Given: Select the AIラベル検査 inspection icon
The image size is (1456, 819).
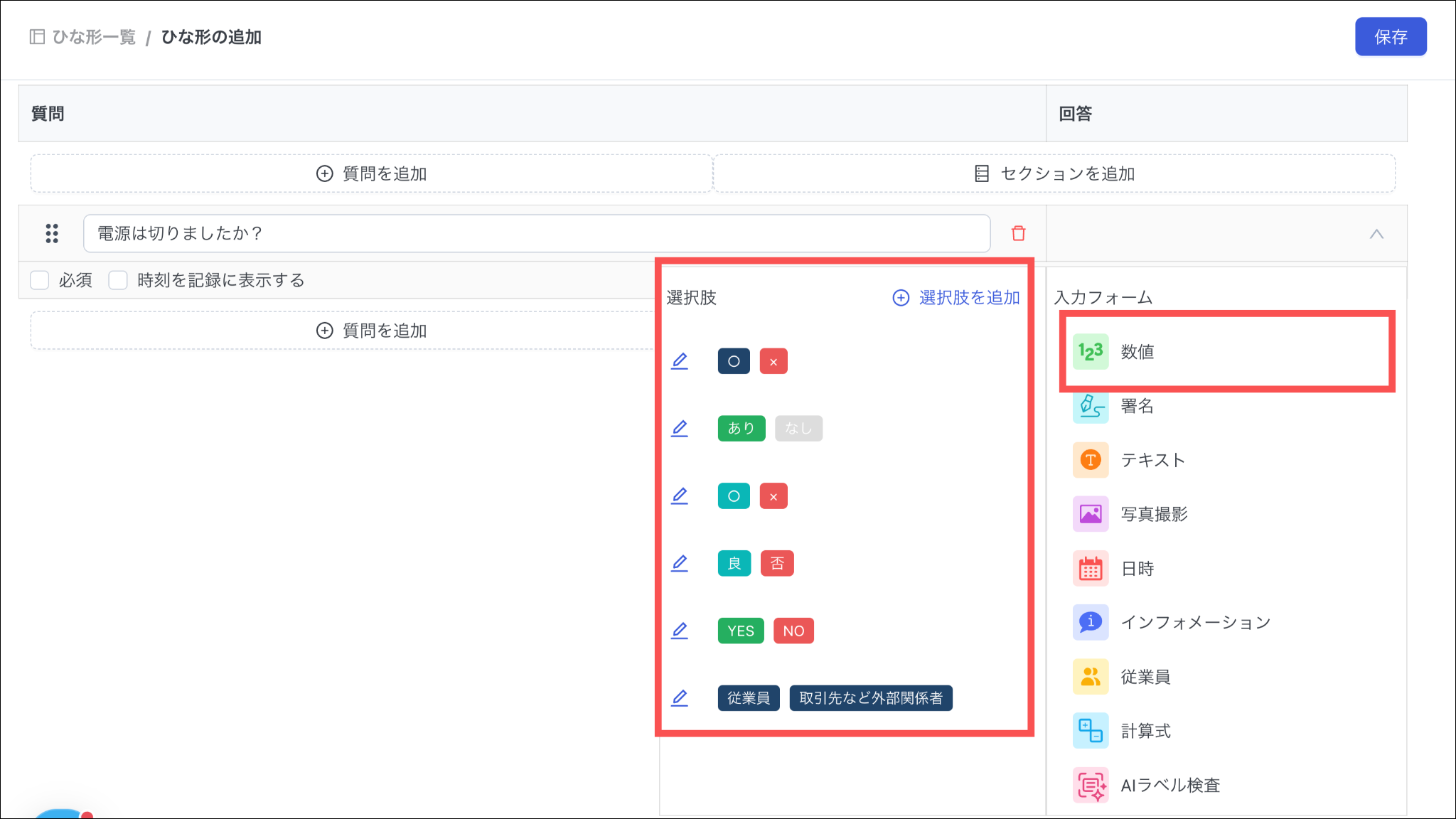Looking at the screenshot, I should [1090, 785].
